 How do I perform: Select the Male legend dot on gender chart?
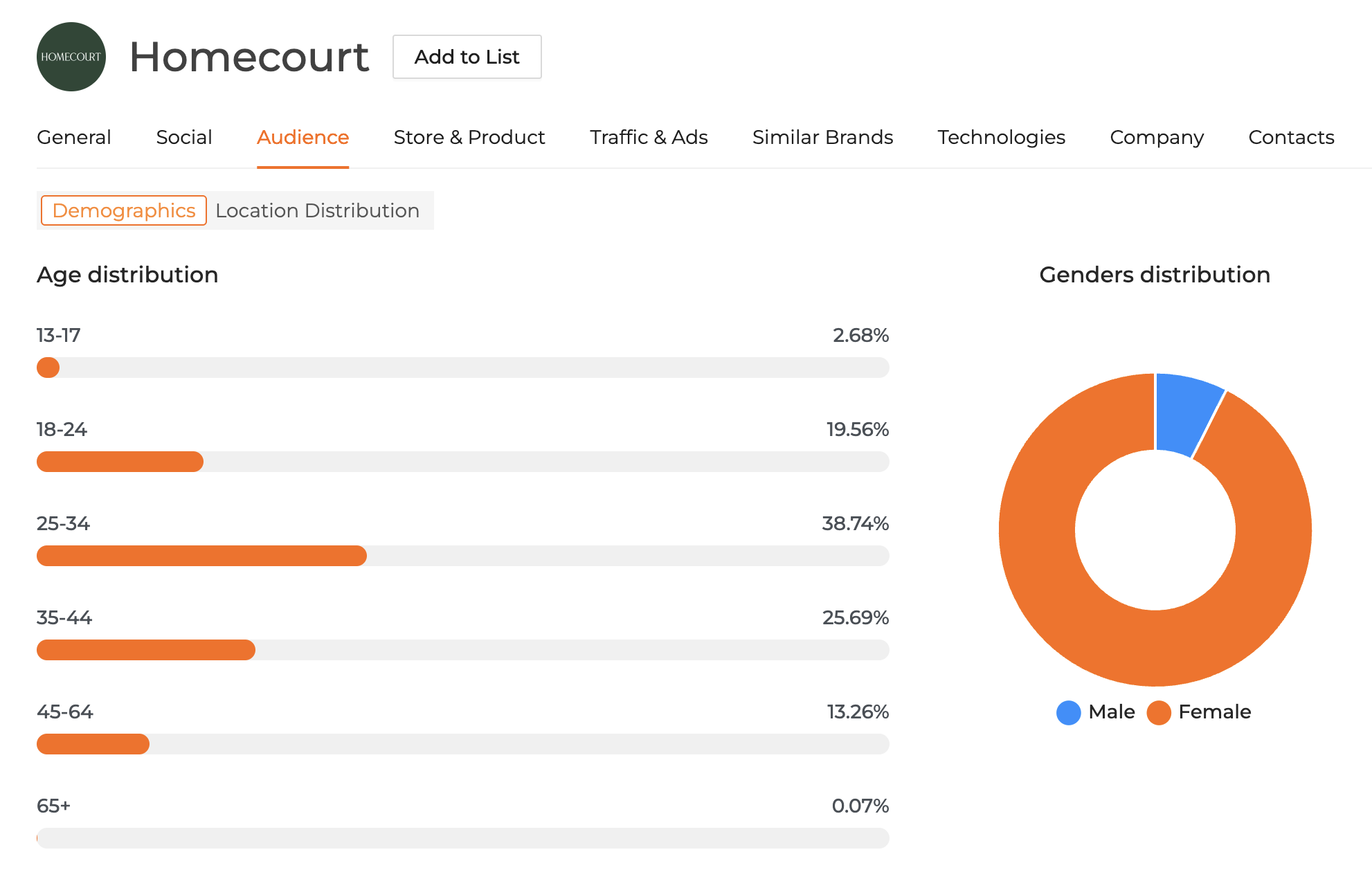[1068, 712]
